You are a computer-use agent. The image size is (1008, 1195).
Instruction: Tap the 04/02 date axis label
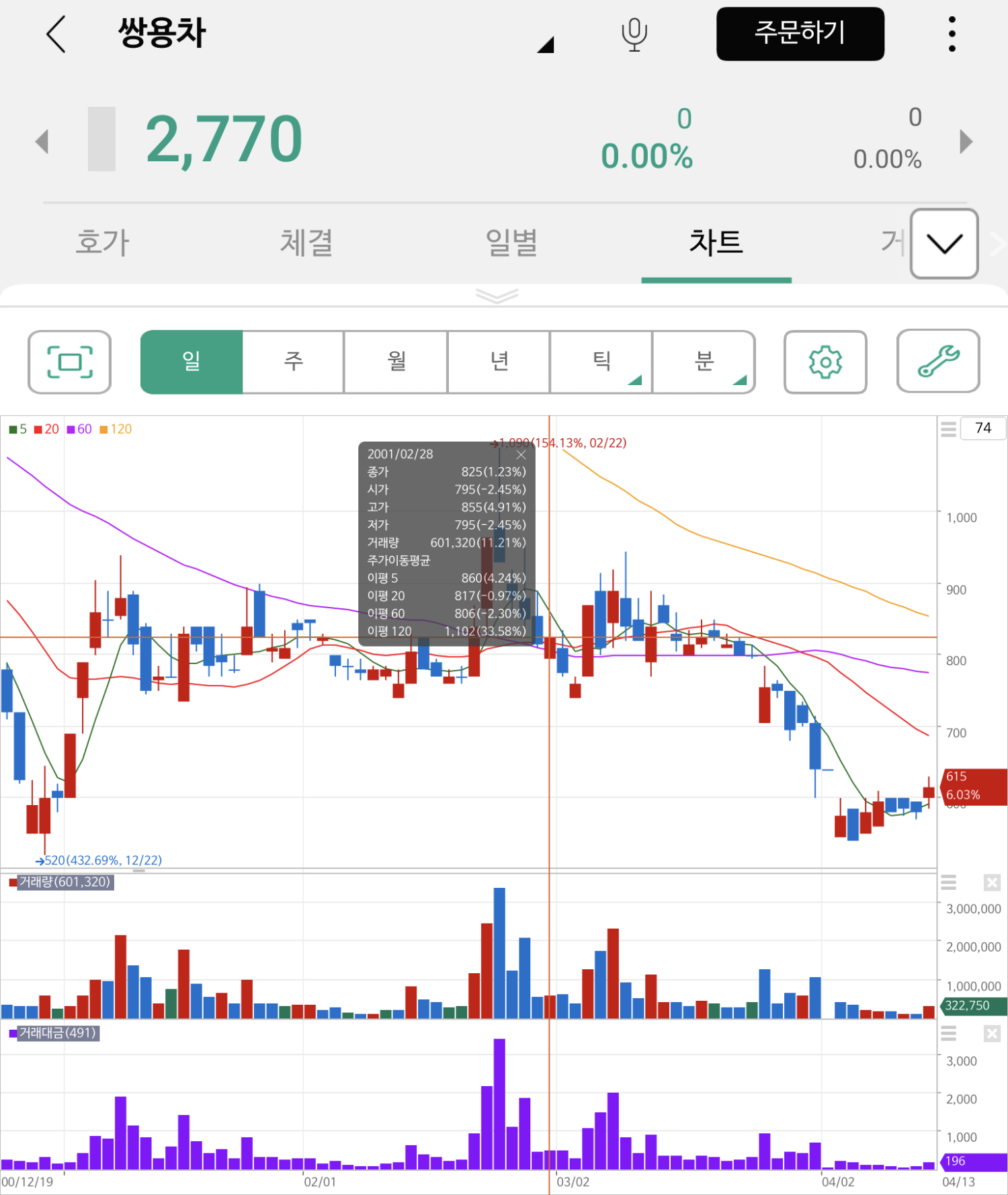[x=838, y=1182]
